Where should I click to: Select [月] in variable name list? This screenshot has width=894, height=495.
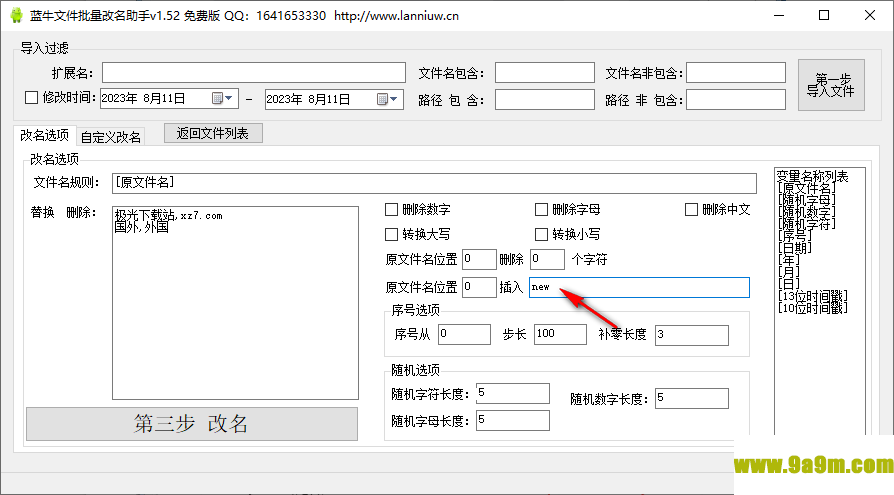pyautogui.click(x=789, y=272)
